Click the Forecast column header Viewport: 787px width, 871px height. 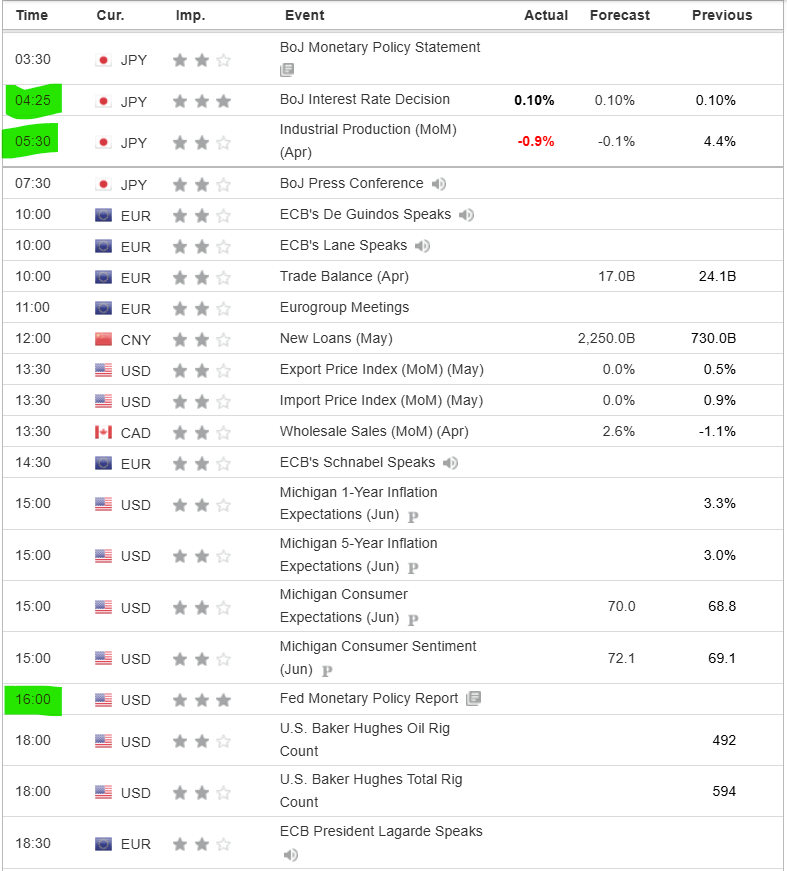click(x=619, y=15)
